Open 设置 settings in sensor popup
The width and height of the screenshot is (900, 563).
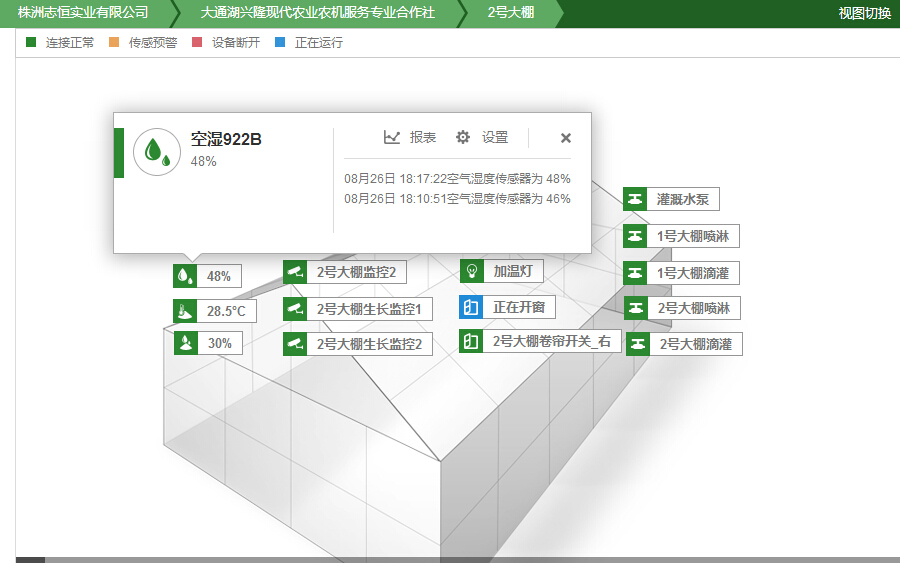[482, 138]
